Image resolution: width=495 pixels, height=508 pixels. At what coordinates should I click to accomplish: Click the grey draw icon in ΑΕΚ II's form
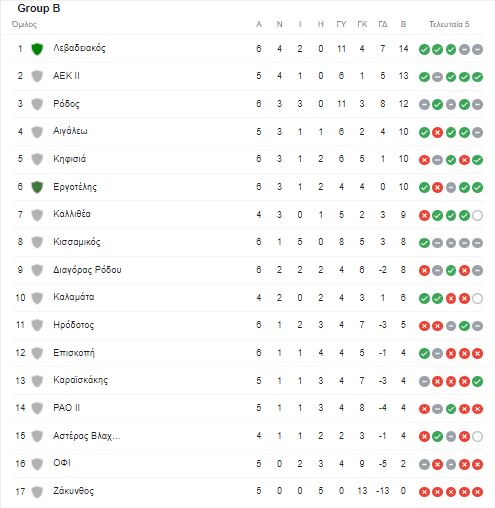coord(437,77)
